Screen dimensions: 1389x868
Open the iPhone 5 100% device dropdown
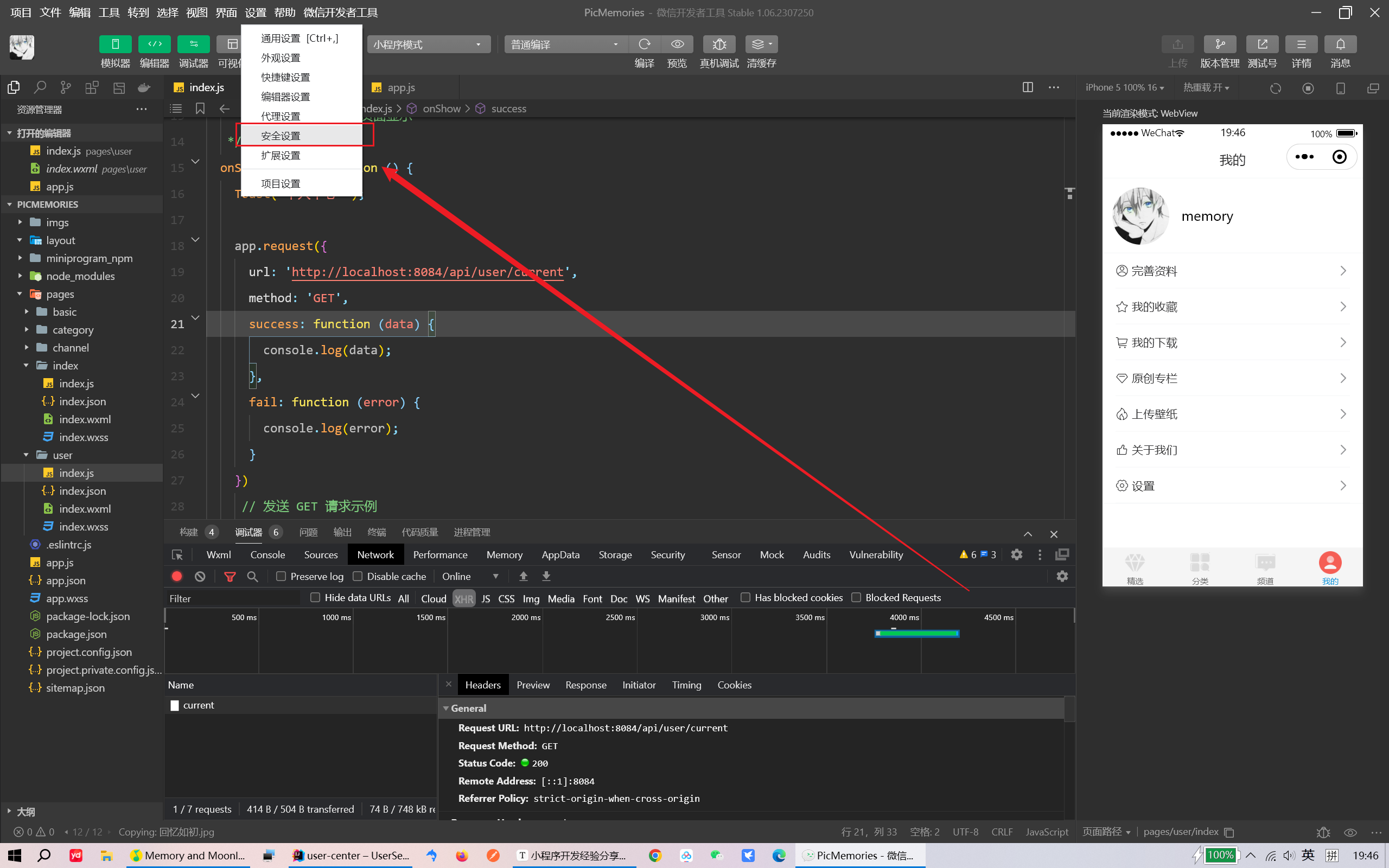(x=1124, y=87)
